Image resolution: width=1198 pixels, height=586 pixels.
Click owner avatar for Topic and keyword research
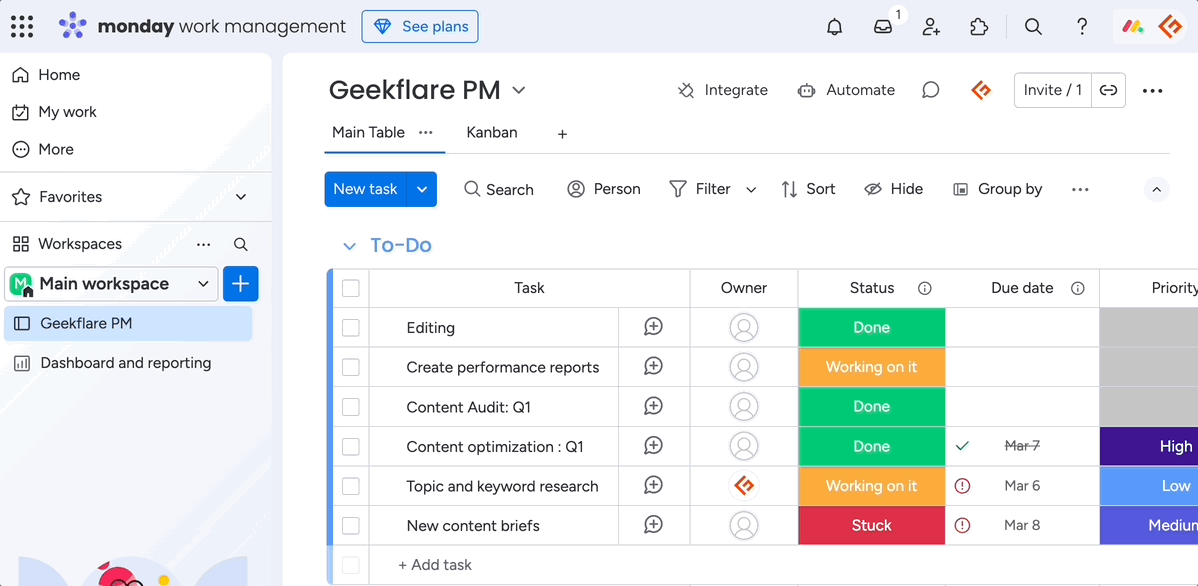744,485
